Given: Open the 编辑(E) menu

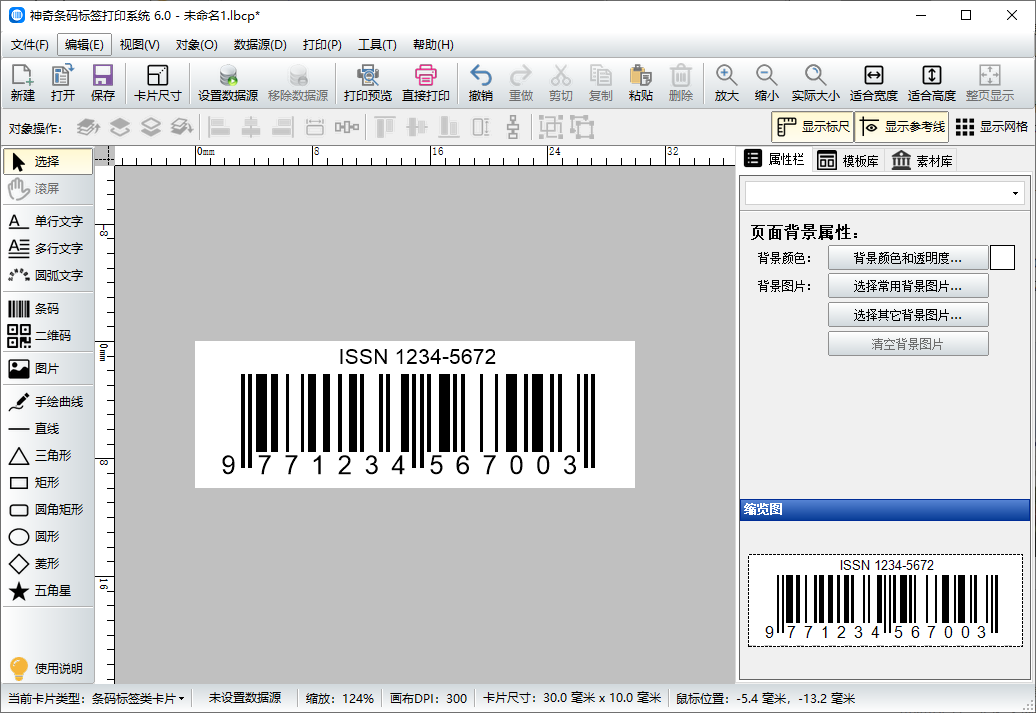Looking at the screenshot, I should pos(84,45).
